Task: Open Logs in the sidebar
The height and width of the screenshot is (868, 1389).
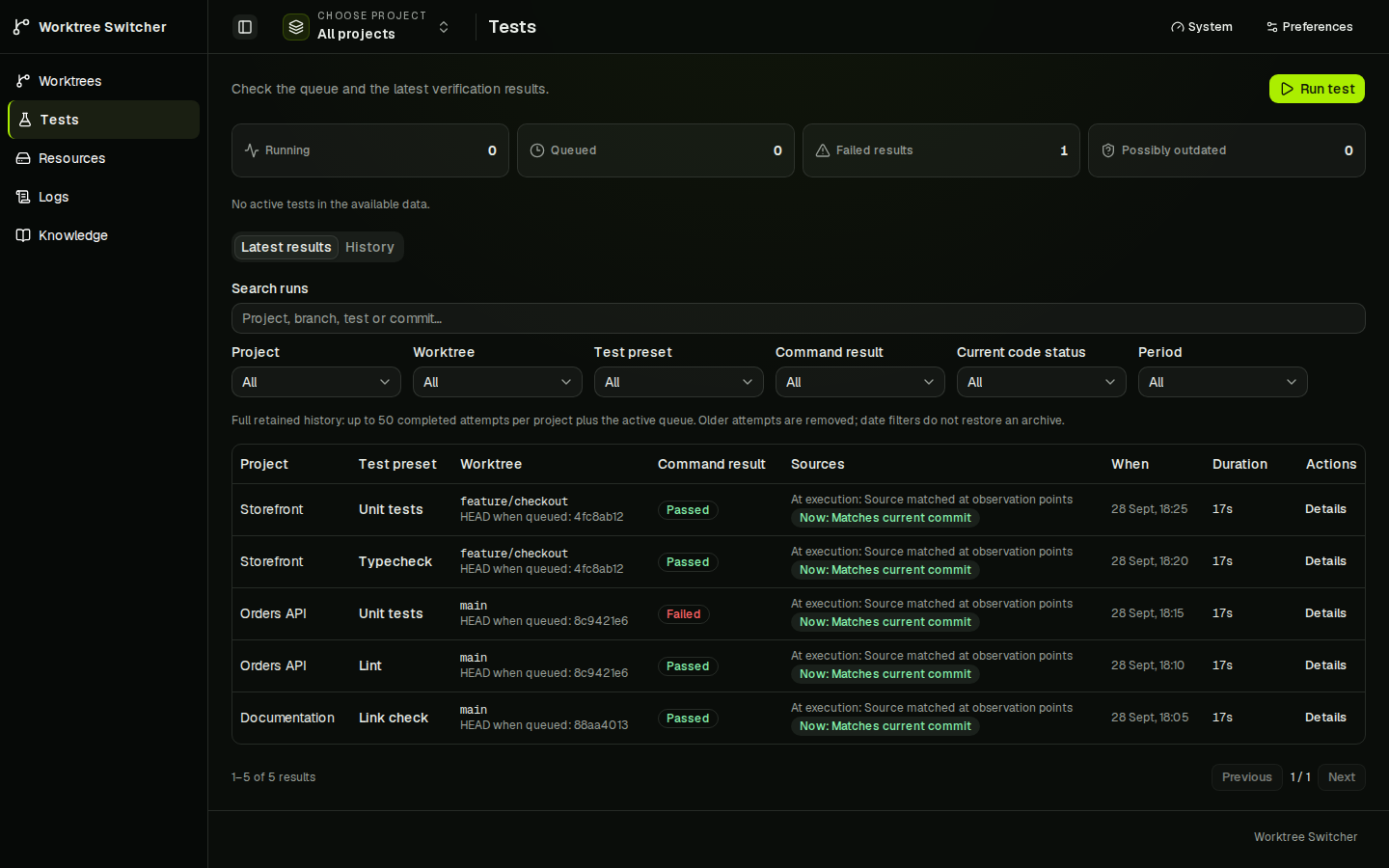Action: tap(103, 197)
